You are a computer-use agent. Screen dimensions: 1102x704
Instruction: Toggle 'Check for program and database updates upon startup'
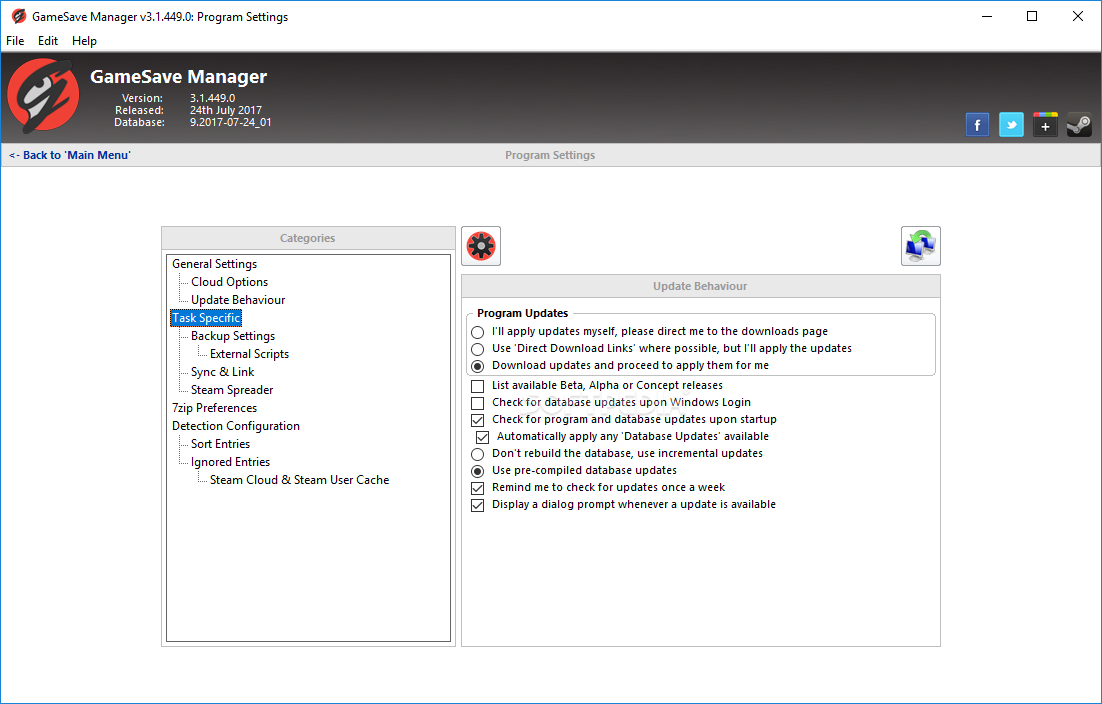(x=478, y=419)
